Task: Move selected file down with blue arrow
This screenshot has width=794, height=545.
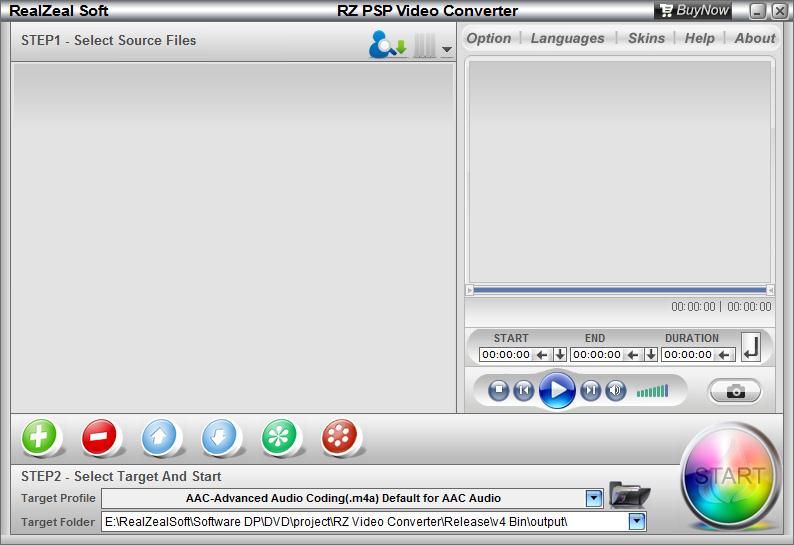Action: [x=220, y=437]
